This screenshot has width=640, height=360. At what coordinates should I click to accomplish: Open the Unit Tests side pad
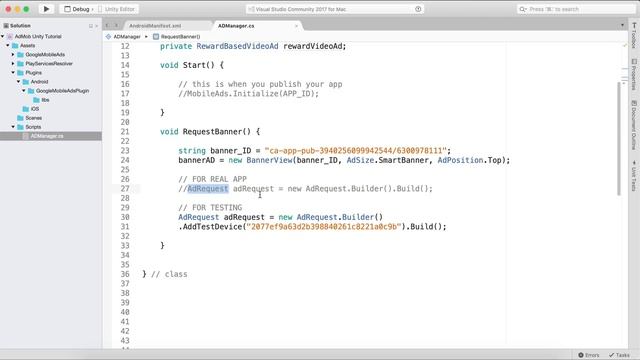point(634,176)
